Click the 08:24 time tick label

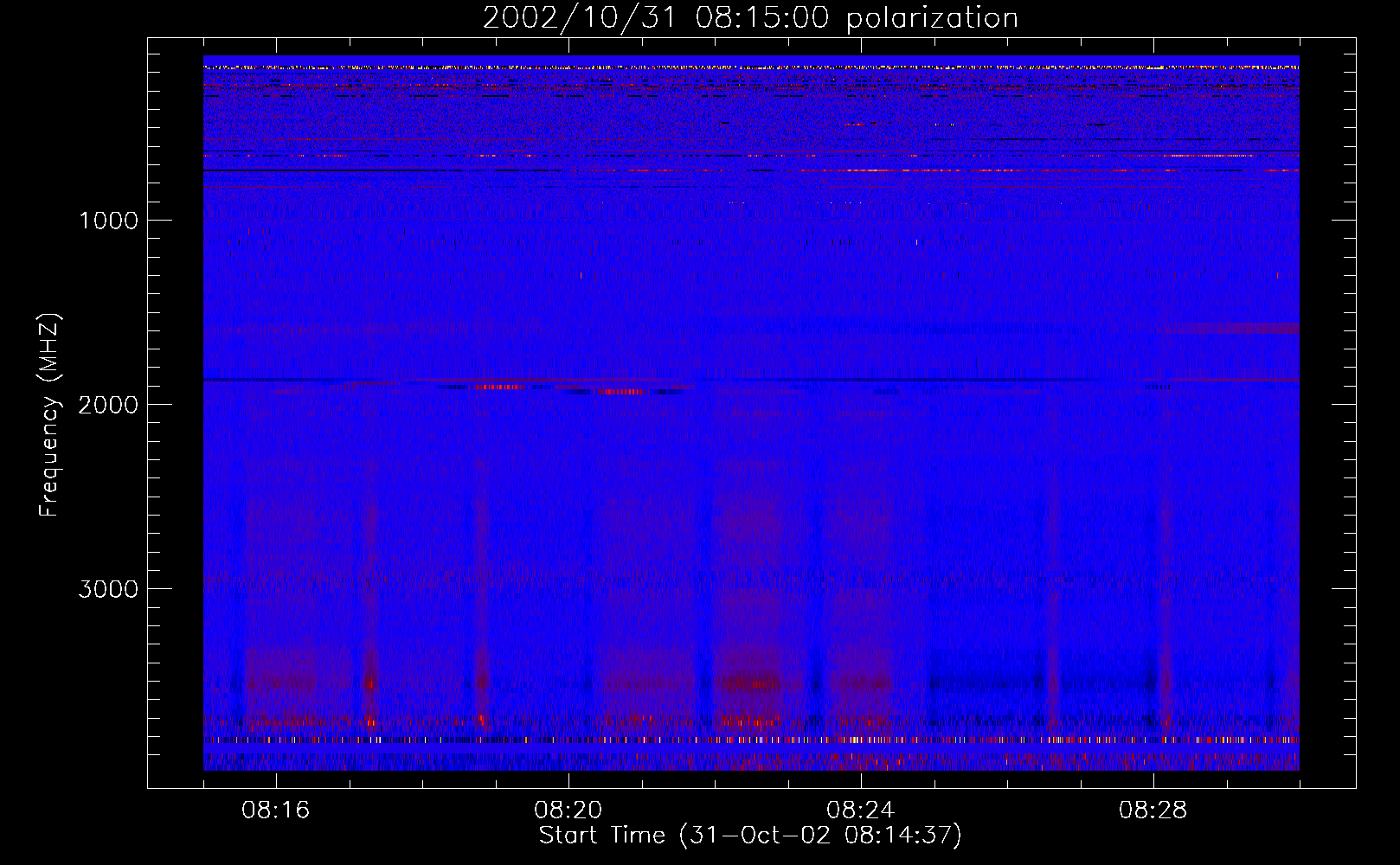[x=861, y=811]
